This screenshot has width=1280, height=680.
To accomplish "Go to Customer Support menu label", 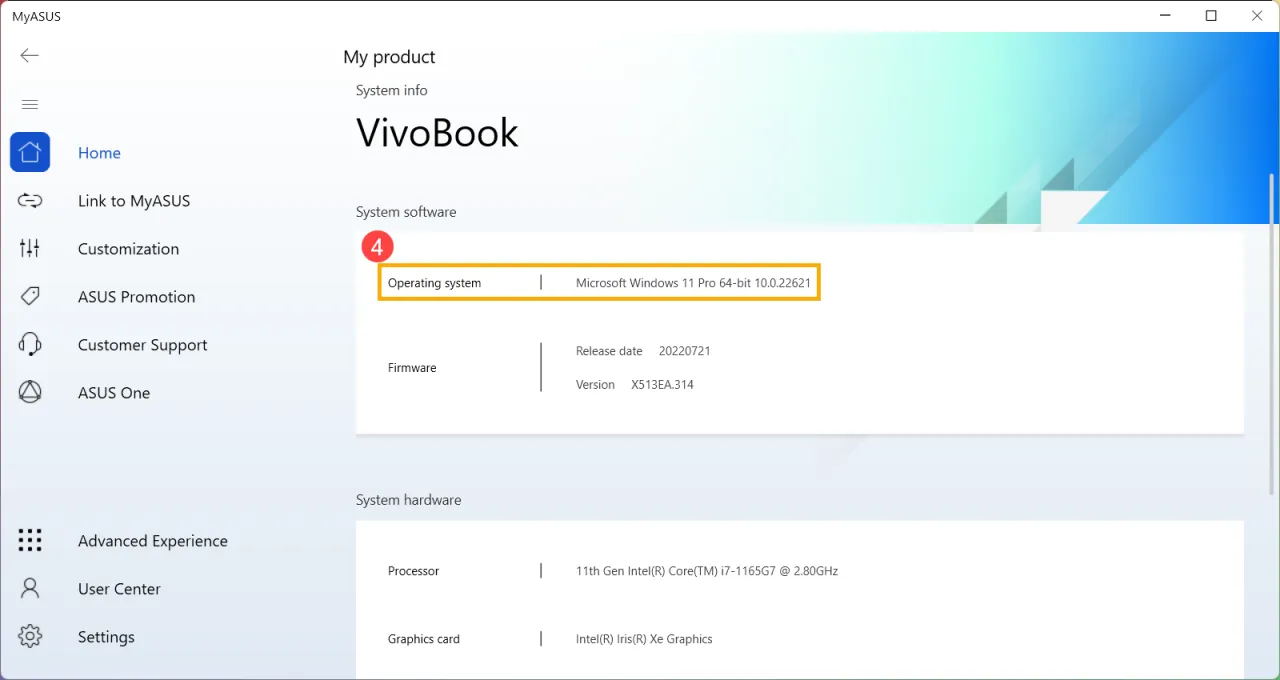I will [x=143, y=345].
